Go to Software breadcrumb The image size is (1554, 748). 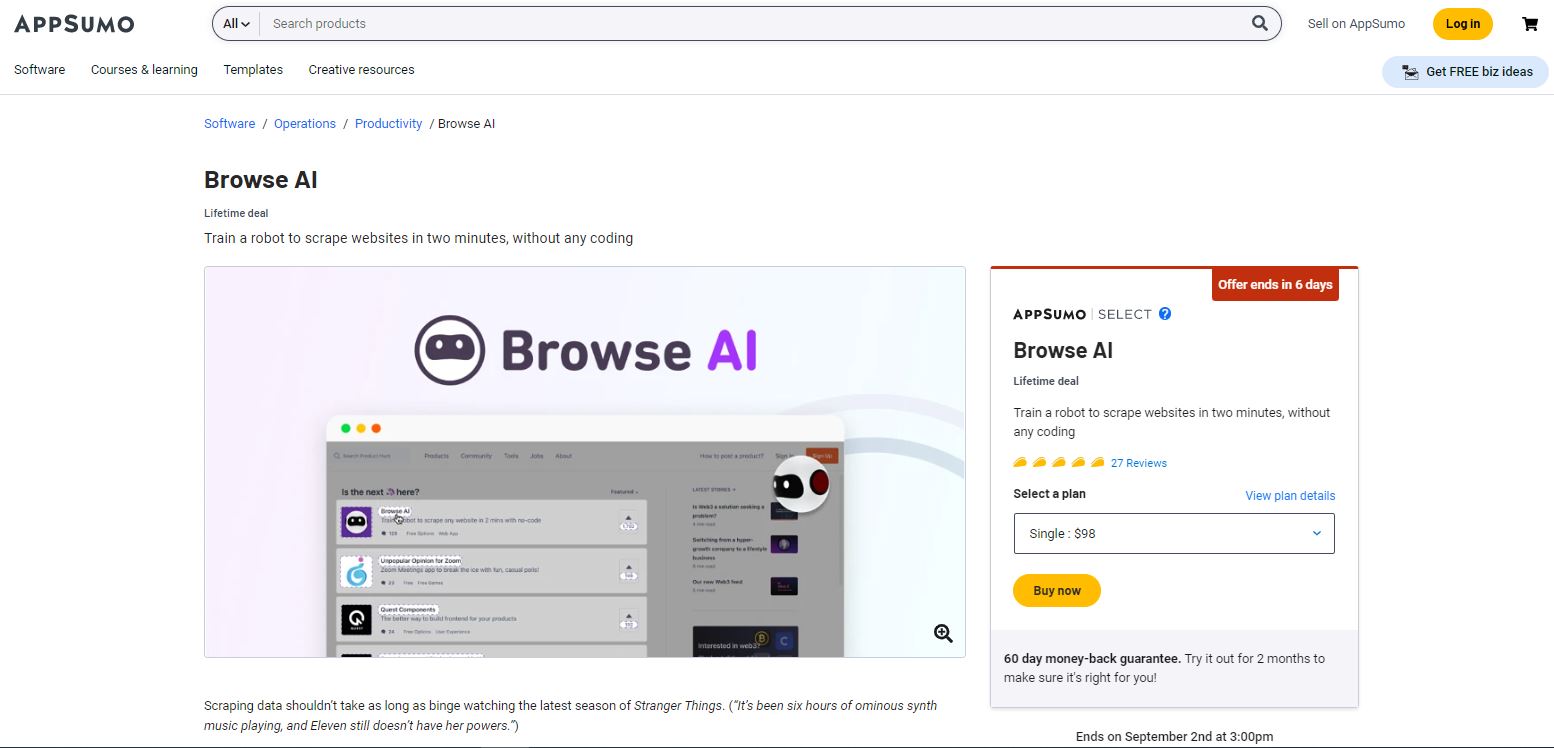coord(230,124)
